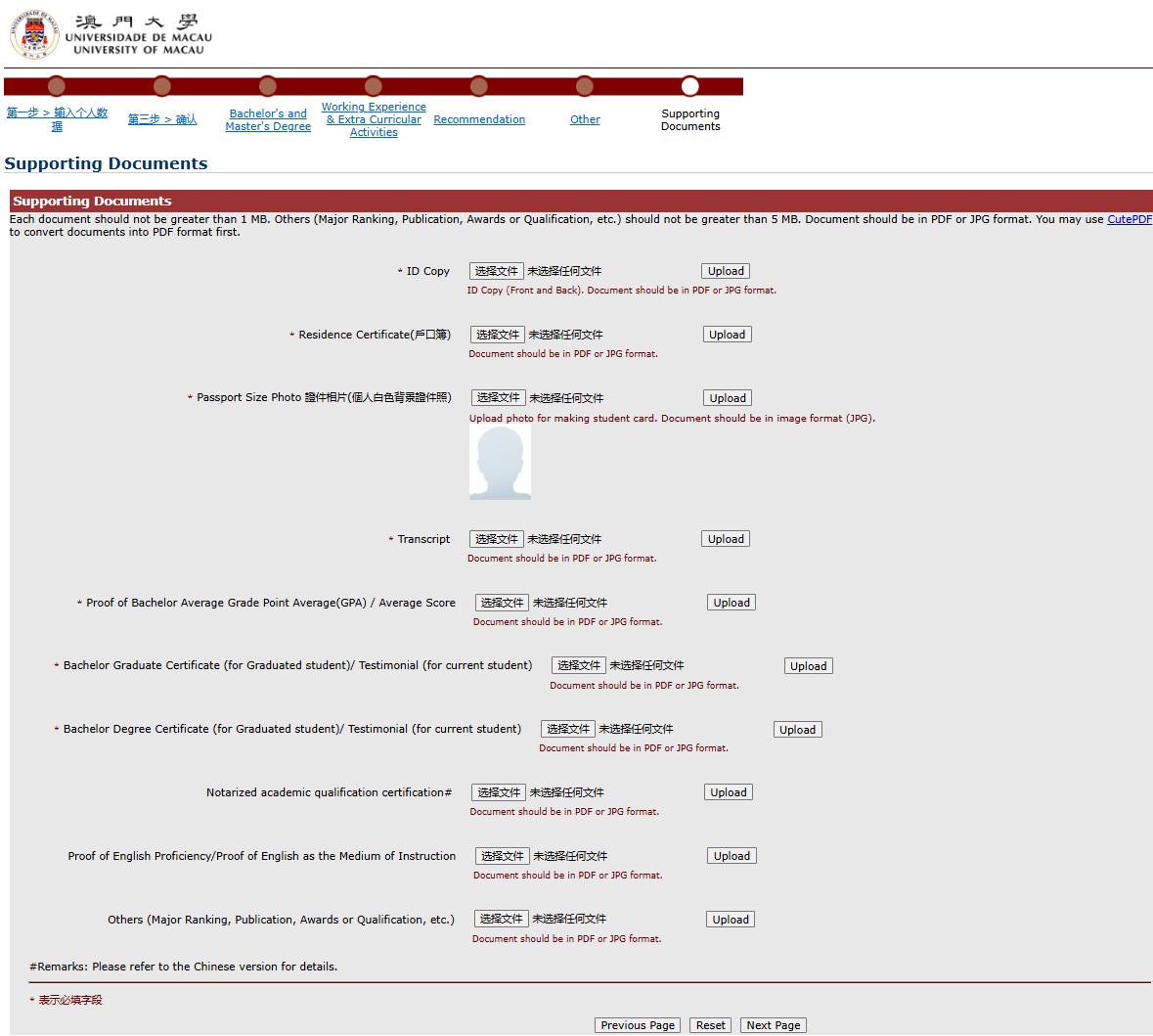Open the CutePDF link
Viewport: 1153px width, 1036px height.
(x=1129, y=220)
